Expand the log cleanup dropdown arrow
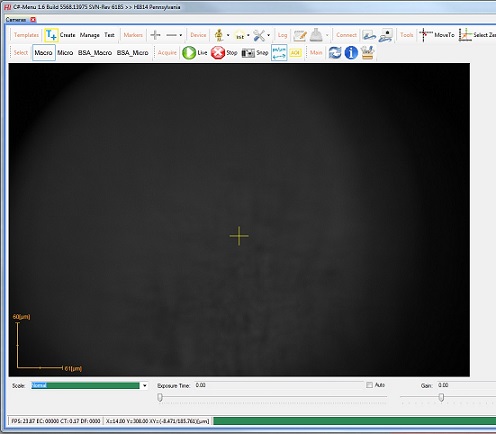The width and height of the screenshot is (496, 434). (x=327, y=35)
